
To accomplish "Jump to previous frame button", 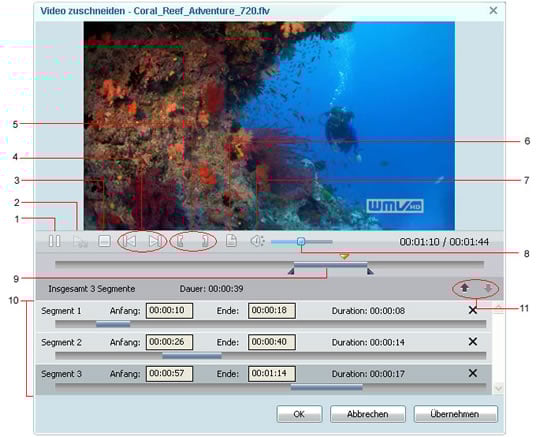I will [x=129, y=241].
